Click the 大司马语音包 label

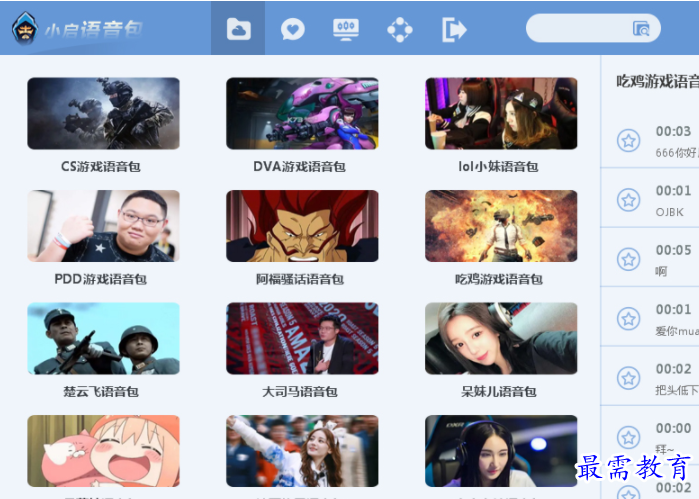[x=300, y=392]
